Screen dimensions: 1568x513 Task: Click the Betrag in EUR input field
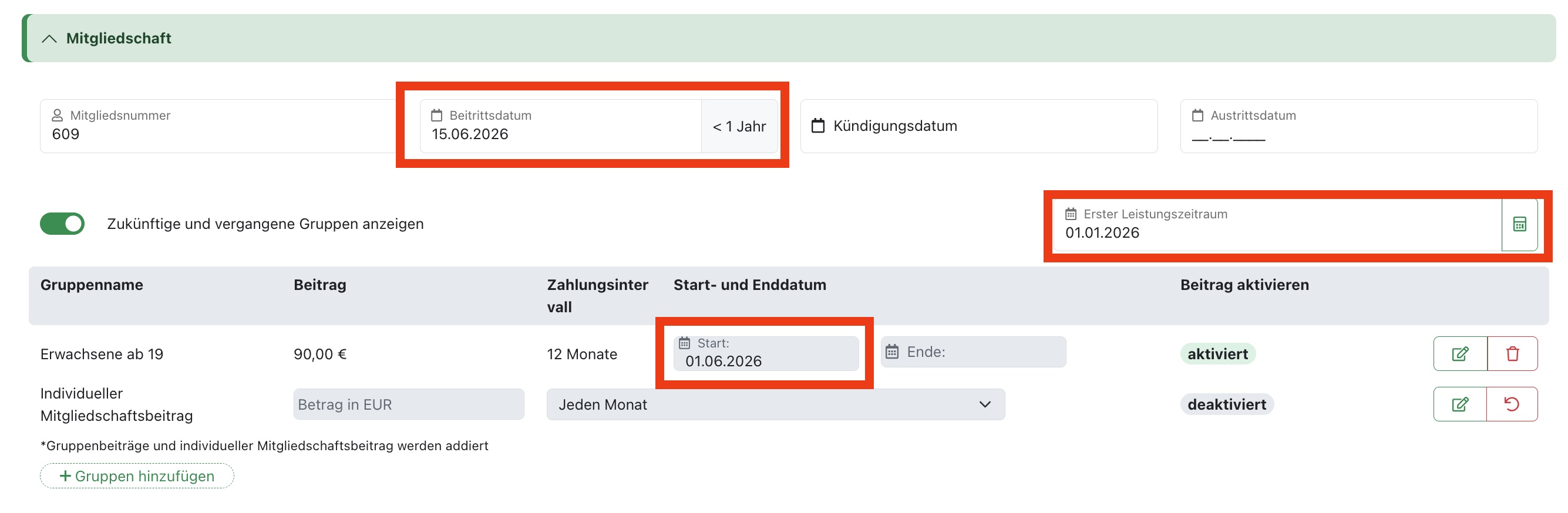pos(408,404)
